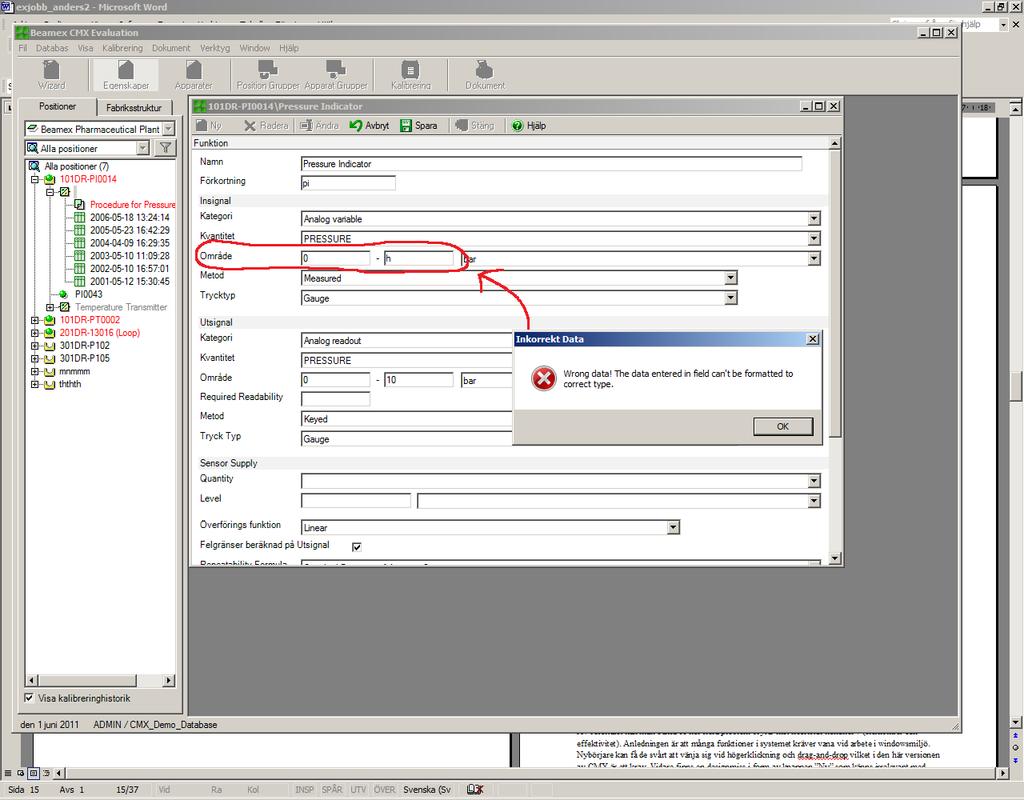Open the Wizard toolbar icon

pyautogui.click(x=51, y=74)
